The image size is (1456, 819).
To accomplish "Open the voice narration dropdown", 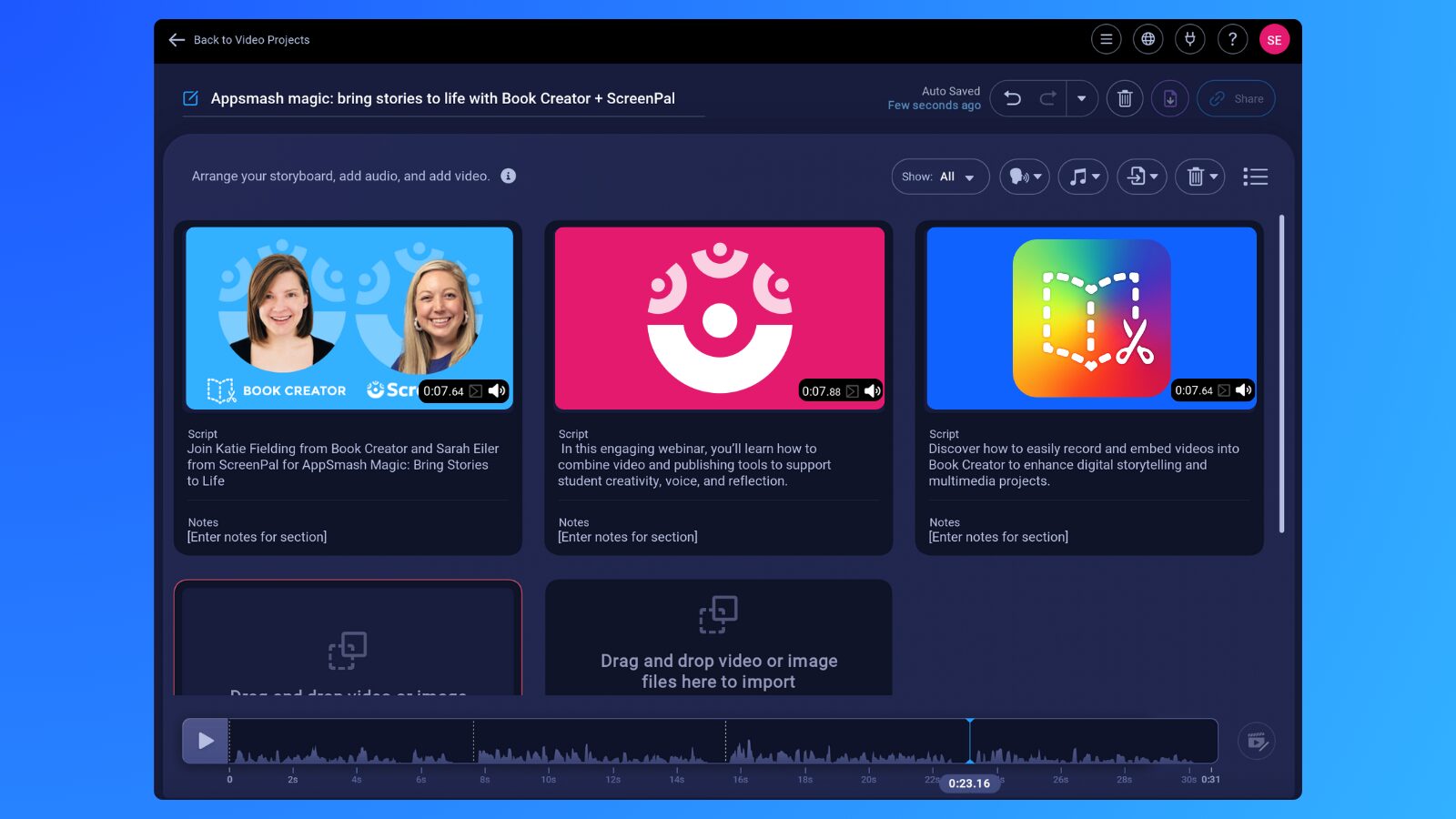I will point(1025,177).
